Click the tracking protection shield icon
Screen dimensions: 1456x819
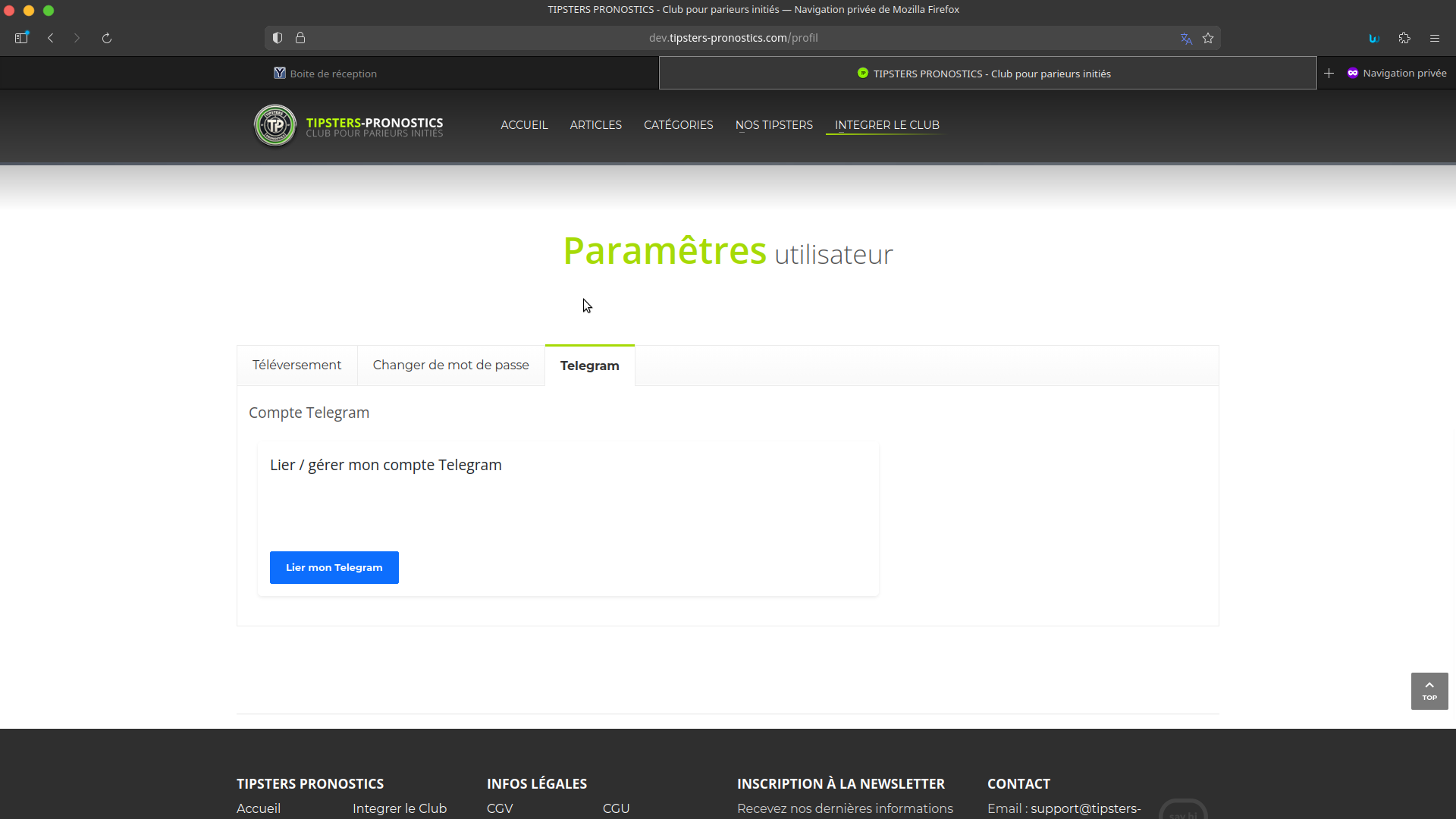tap(278, 38)
